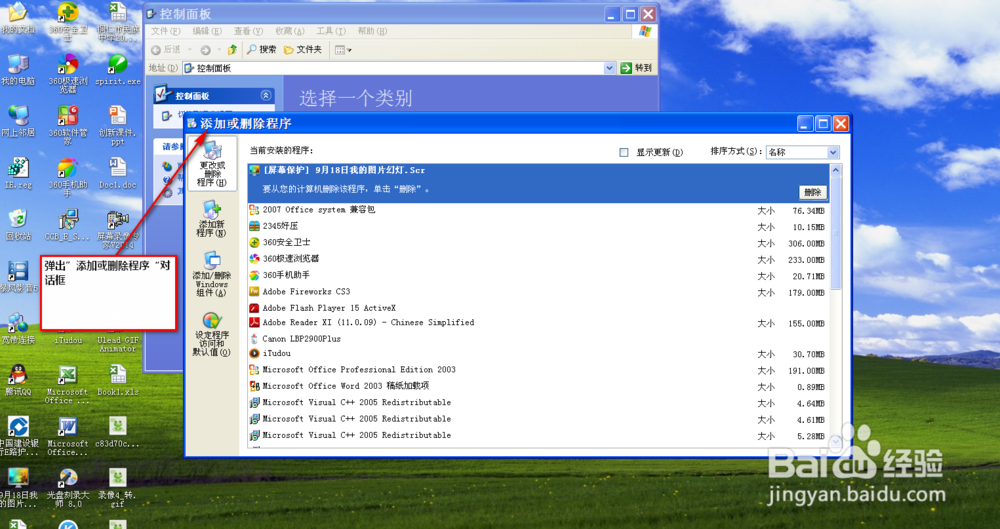Screen dimensions: 1000x529
Task: Select 360手机助手 program entry
Action: (539, 275)
